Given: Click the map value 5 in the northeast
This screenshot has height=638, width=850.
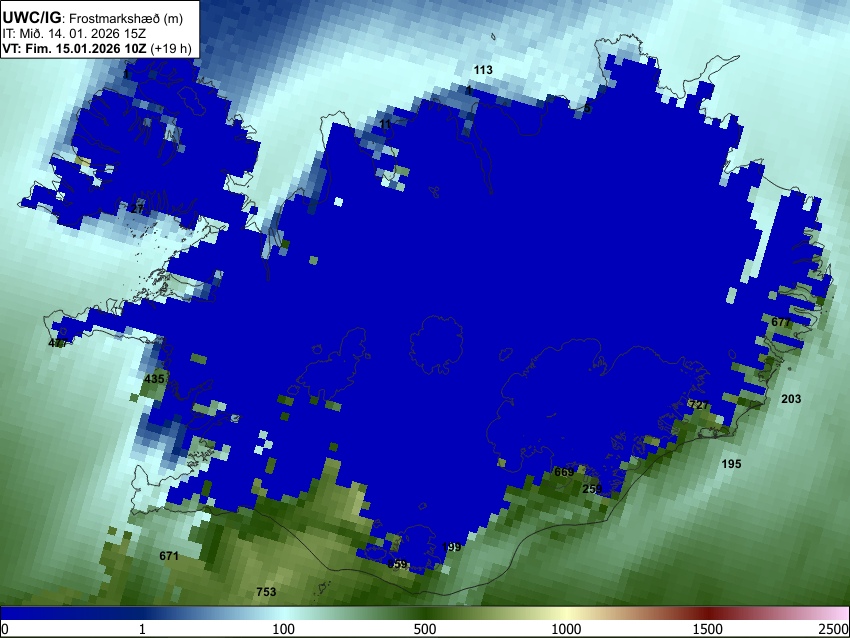Looking at the screenshot, I should [x=587, y=108].
